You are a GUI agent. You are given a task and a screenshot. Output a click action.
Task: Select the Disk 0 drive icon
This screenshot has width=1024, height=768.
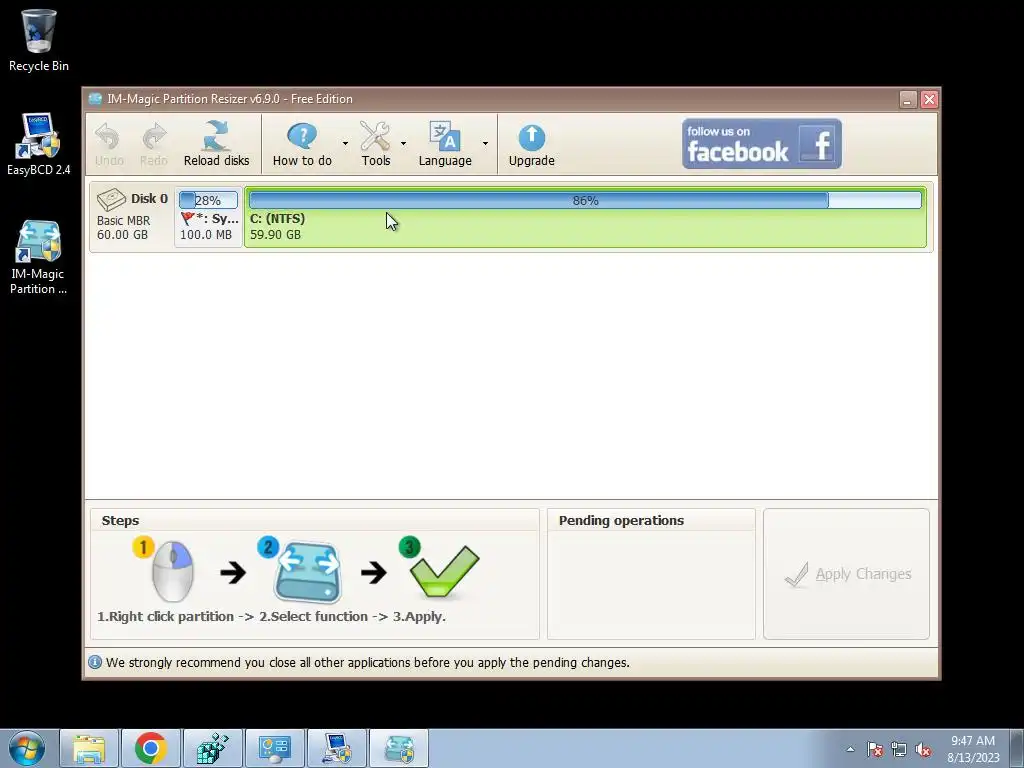(111, 199)
